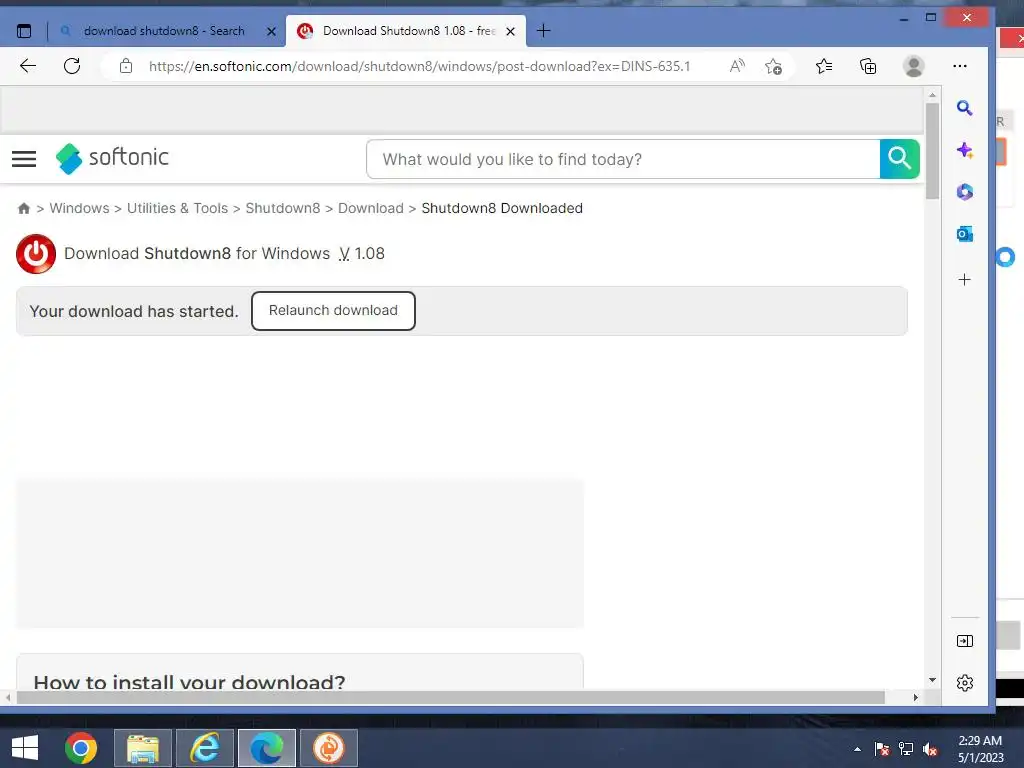Click the teal search magnifier button

(x=899, y=159)
